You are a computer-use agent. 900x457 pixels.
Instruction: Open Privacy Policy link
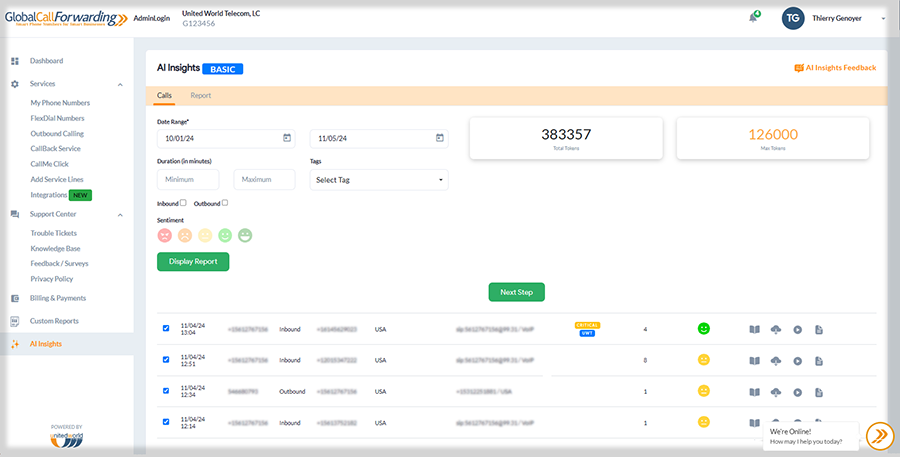coord(52,279)
